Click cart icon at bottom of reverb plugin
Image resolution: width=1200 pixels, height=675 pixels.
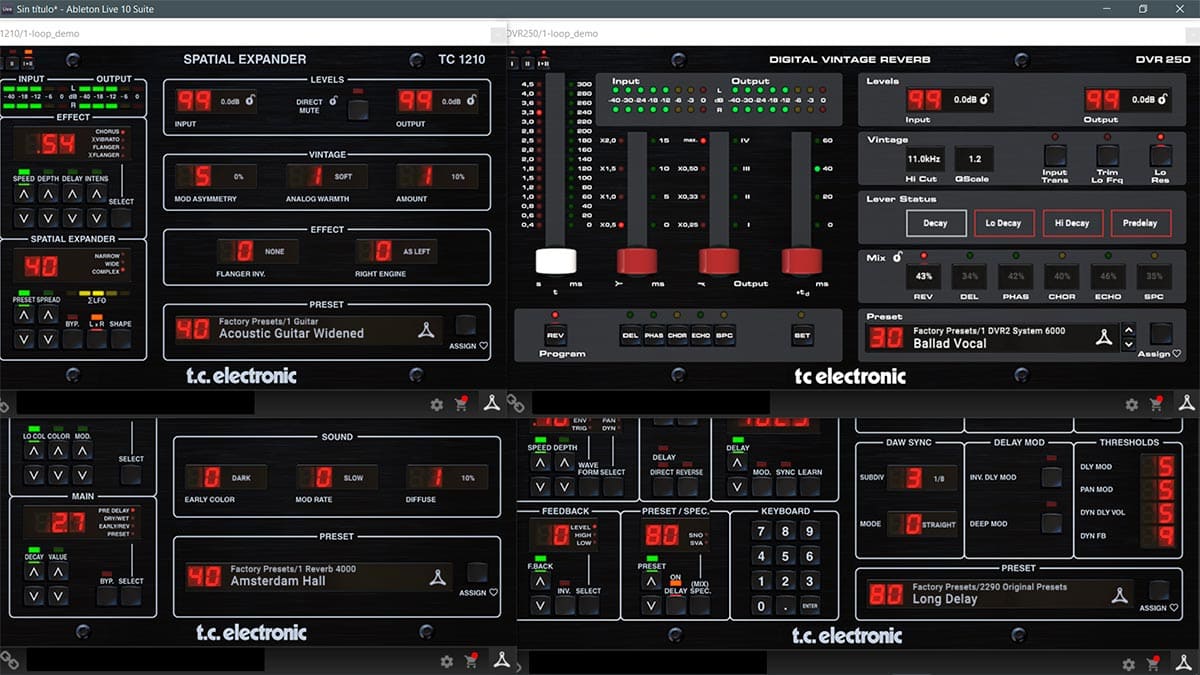point(471,661)
